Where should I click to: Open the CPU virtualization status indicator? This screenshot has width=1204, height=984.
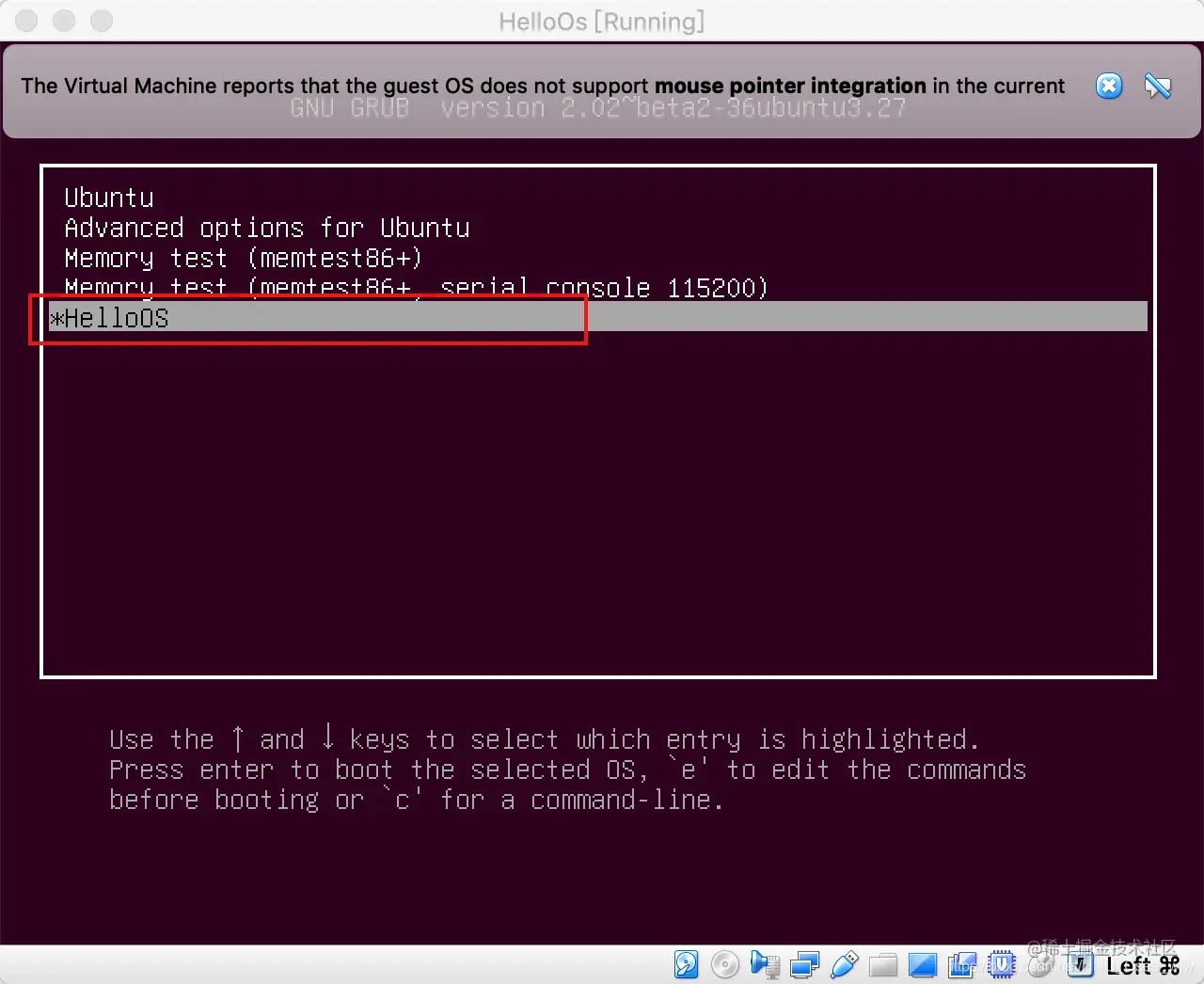1002,964
